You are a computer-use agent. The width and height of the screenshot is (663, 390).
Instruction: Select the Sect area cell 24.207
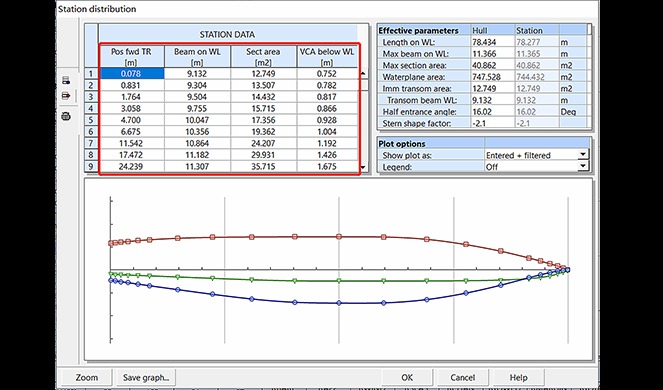264,143
